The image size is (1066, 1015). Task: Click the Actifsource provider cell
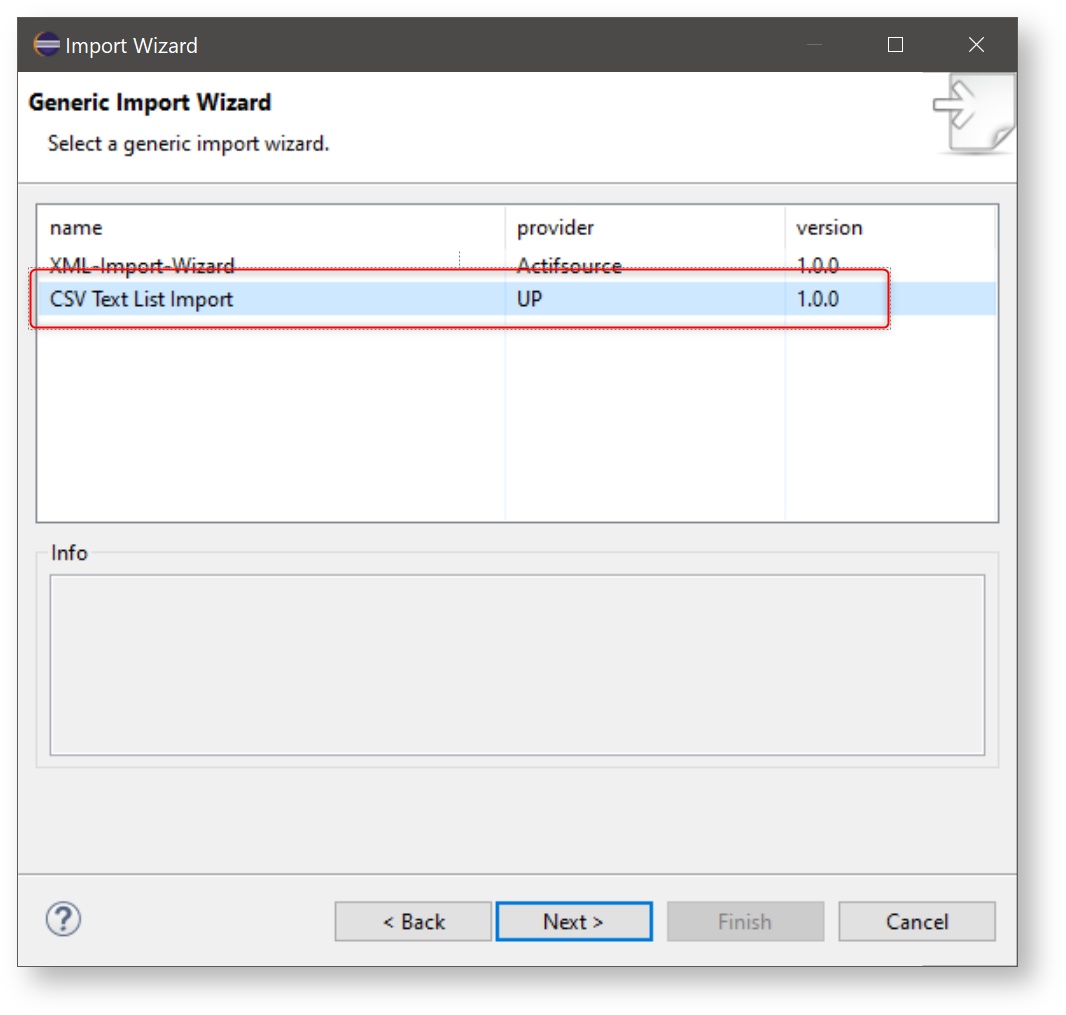pos(569,266)
